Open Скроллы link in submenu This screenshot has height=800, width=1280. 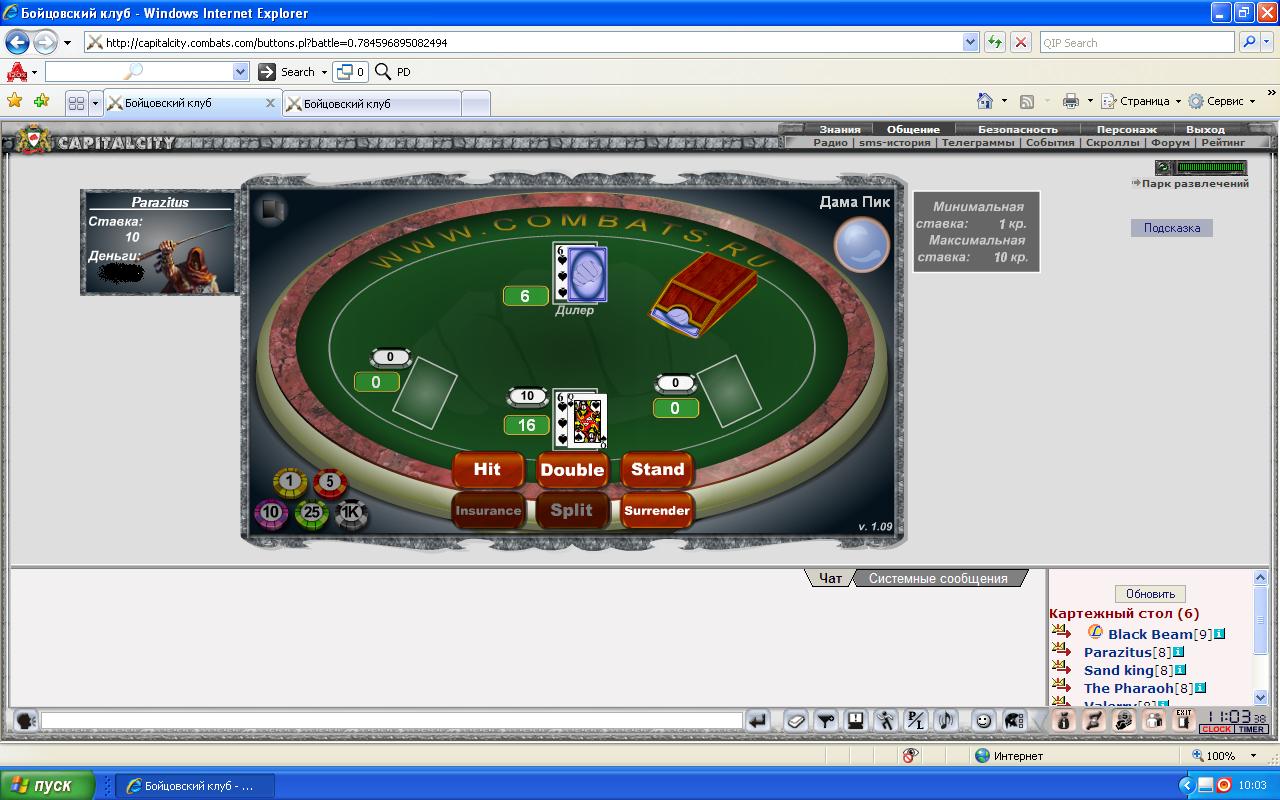(x=1112, y=143)
